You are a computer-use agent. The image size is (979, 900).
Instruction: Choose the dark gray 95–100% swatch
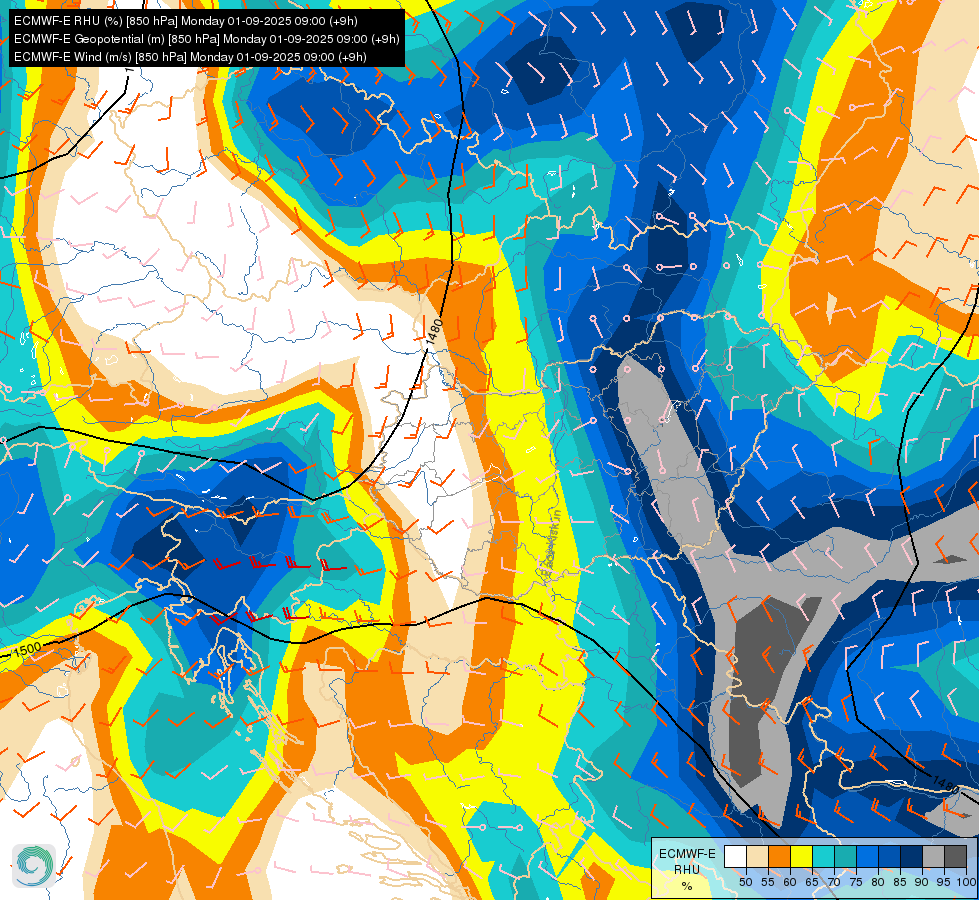pyautogui.click(x=955, y=856)
